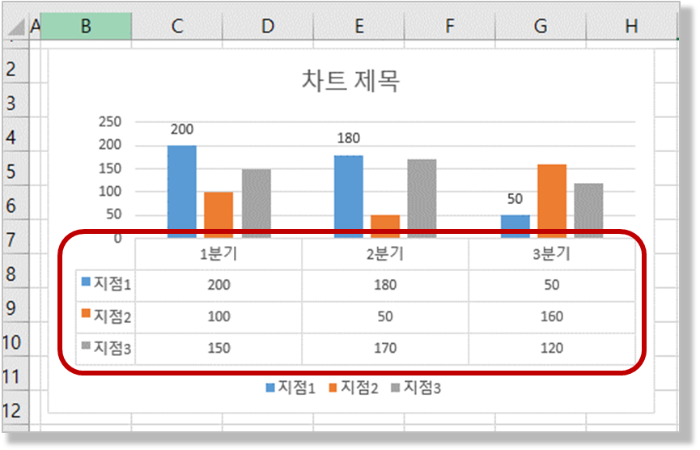Click the orange 2분기 bar

coord(385,226)
